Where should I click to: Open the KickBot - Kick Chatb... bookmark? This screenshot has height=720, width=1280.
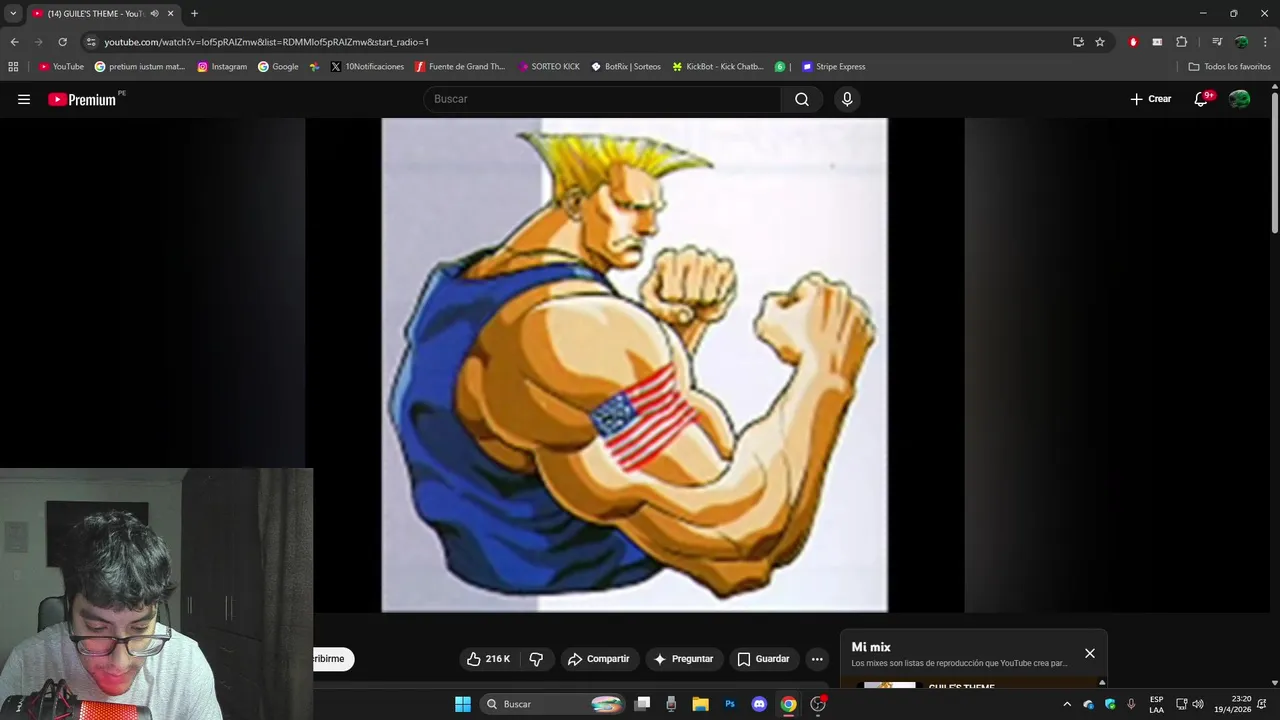[718, 67]
